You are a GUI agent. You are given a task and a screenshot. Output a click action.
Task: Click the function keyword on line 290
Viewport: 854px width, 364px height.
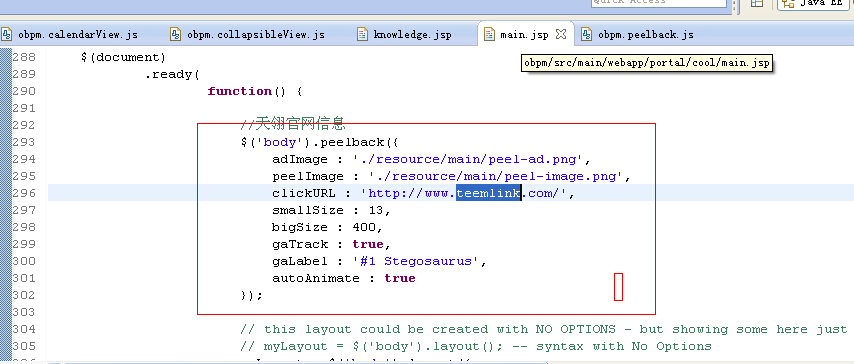(240, 91)
